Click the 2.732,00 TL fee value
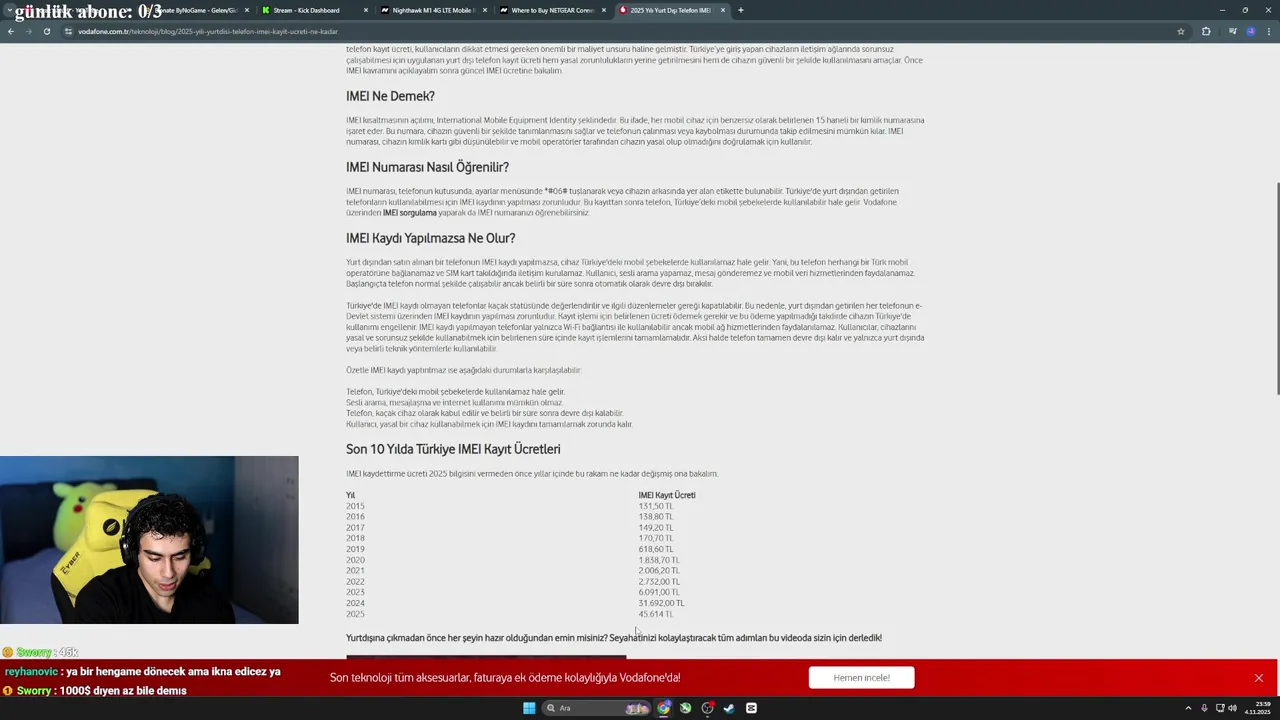Image resolution: width=1280 pixels, height=720 pixels. point(659,581)
